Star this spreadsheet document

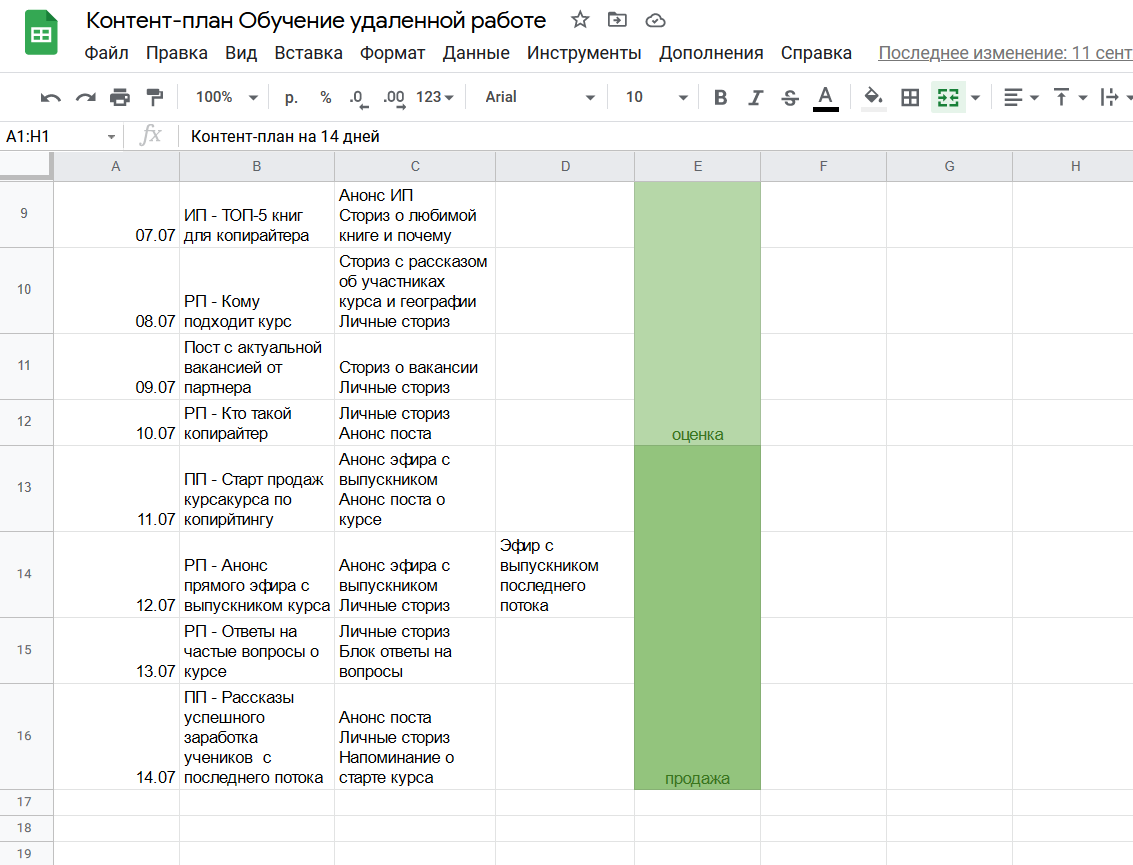point(580,20)
